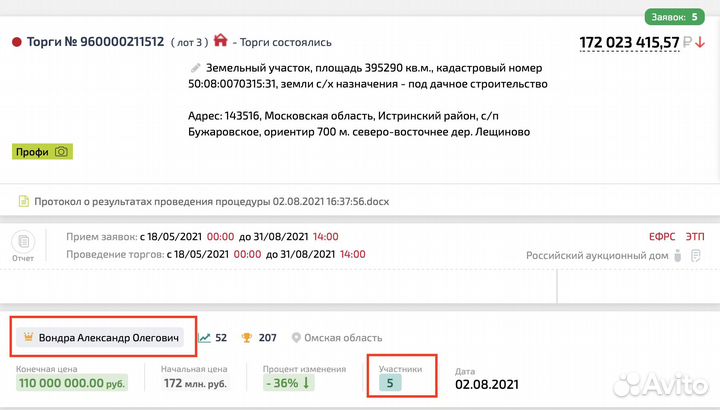Click the red house property icon
This screenshot has height=410, width=720.
(x=220, y=40)
